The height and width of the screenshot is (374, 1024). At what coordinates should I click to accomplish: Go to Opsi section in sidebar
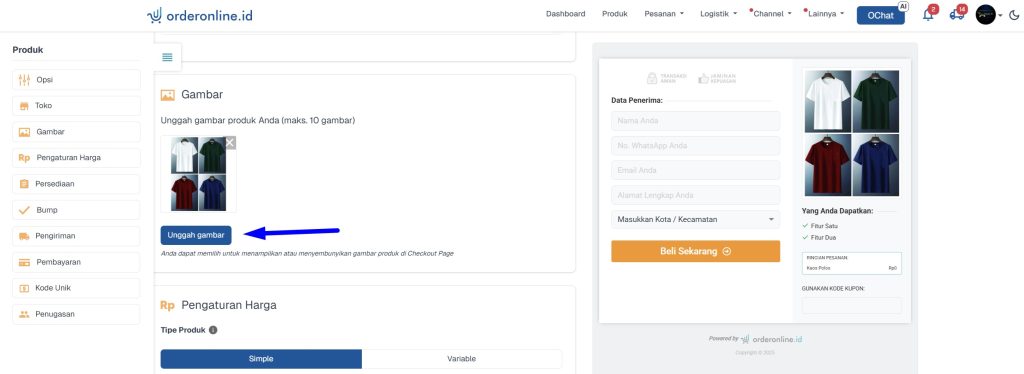click(x=76, y=80)
